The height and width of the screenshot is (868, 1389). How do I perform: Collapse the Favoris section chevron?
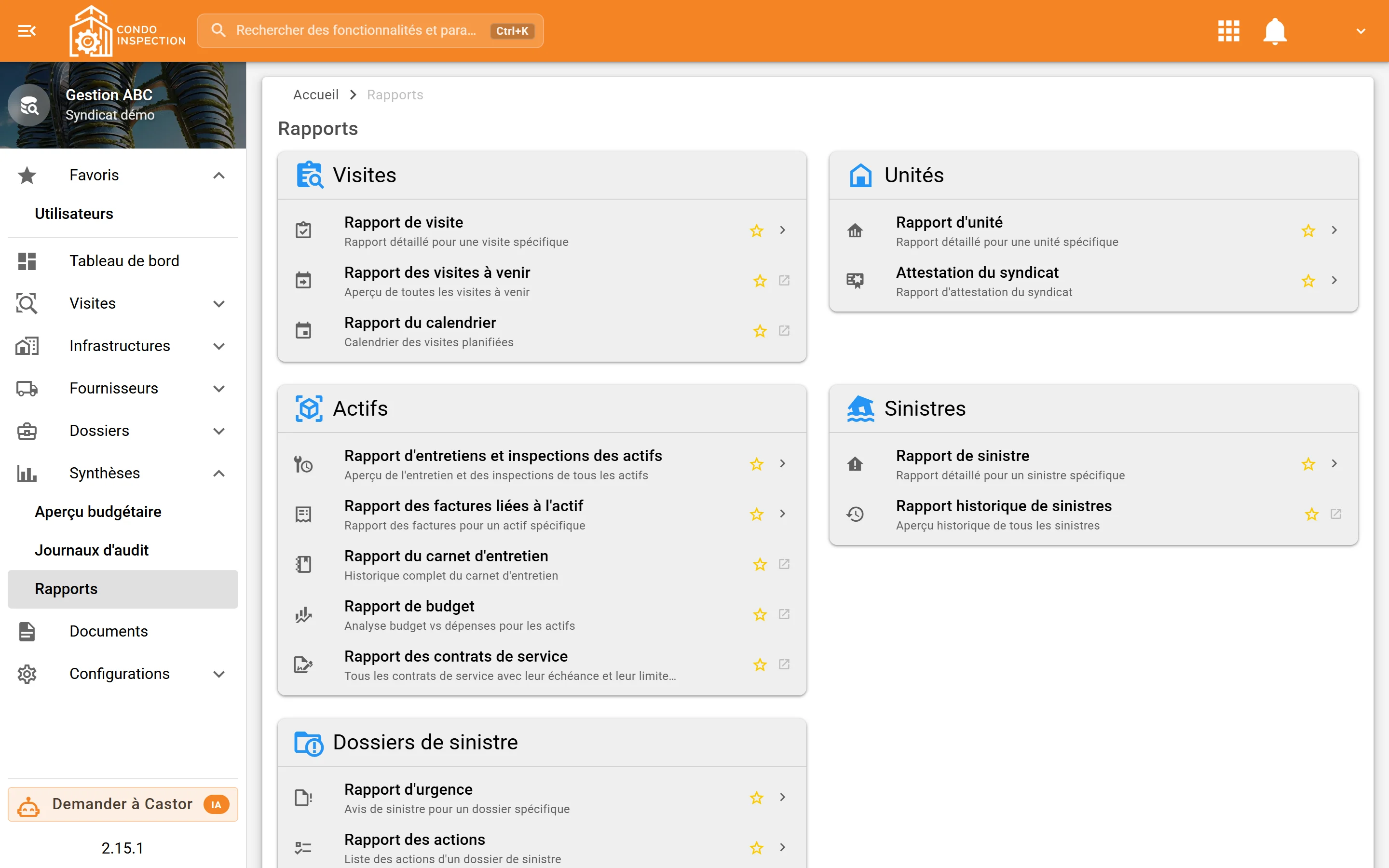coord(218,175)
